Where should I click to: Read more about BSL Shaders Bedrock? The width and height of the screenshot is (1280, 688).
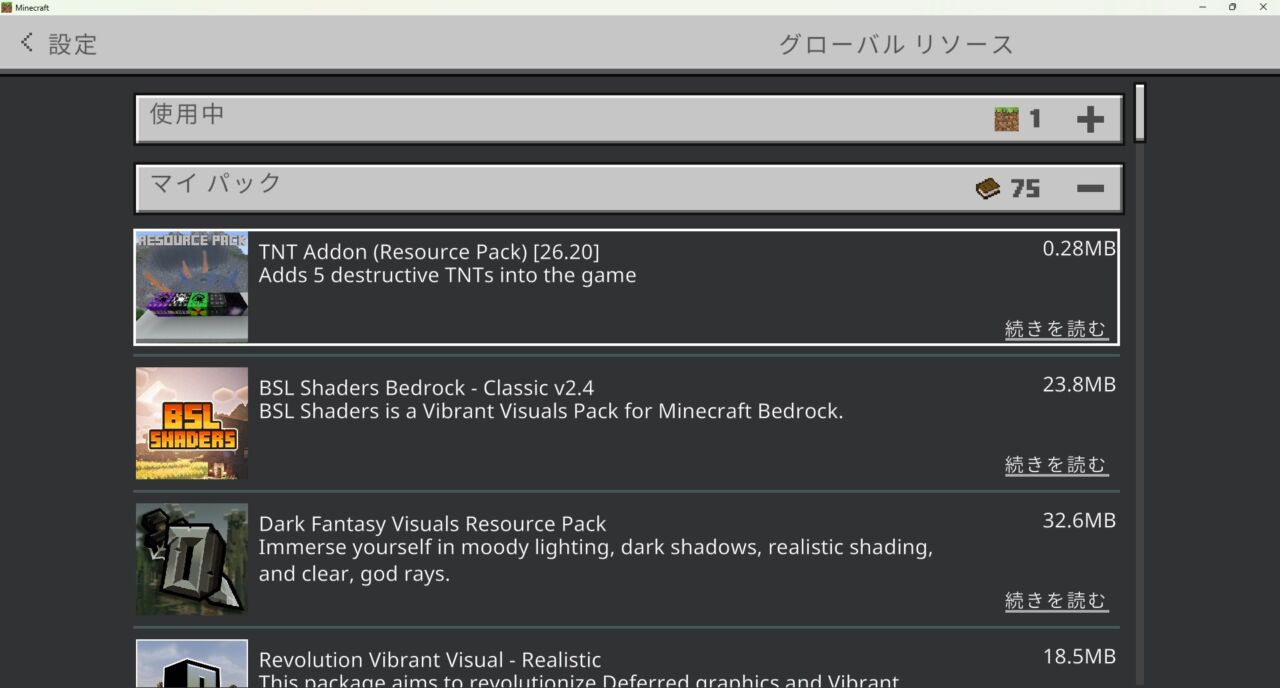[1056, 465]
